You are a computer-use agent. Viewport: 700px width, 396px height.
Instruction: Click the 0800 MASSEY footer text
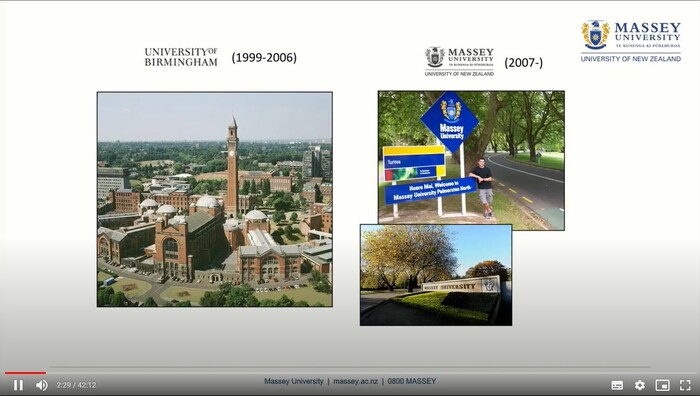pyautogui.click(x=412, y=381)
